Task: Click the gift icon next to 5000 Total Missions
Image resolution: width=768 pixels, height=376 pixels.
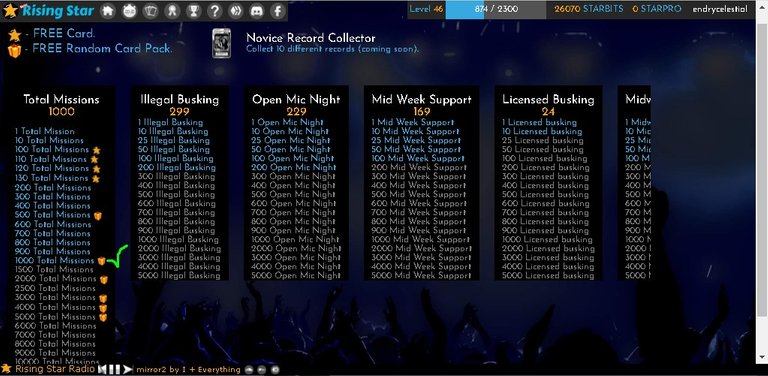Action: pyautogui.click(x=103, y=317)
